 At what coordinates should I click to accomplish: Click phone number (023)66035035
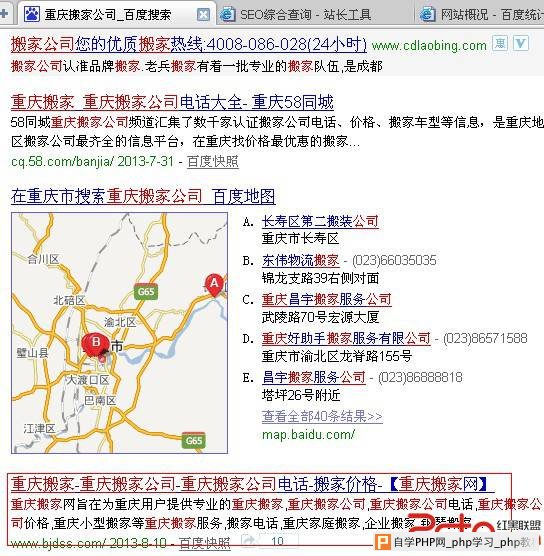point(394,261)
